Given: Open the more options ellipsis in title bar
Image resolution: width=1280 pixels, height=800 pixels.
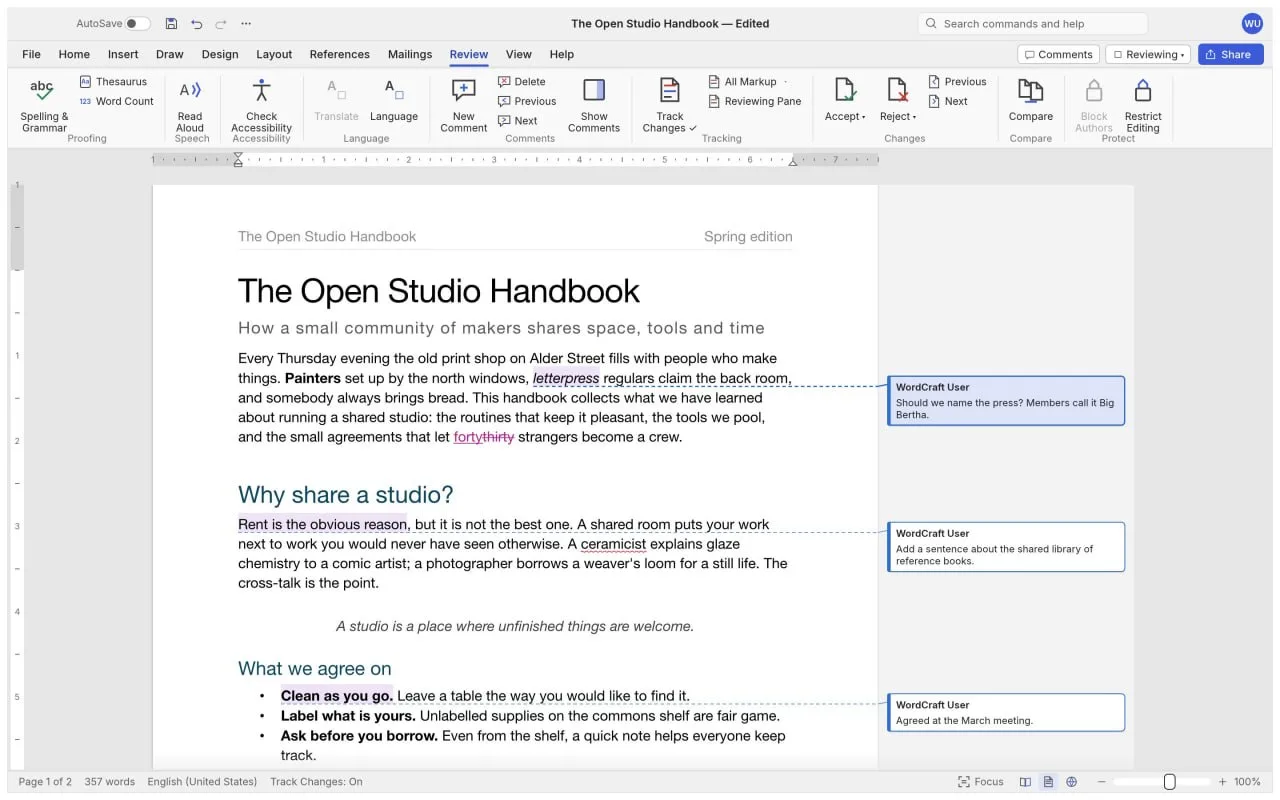Looking at the screenshot, I should coord(246,24).
